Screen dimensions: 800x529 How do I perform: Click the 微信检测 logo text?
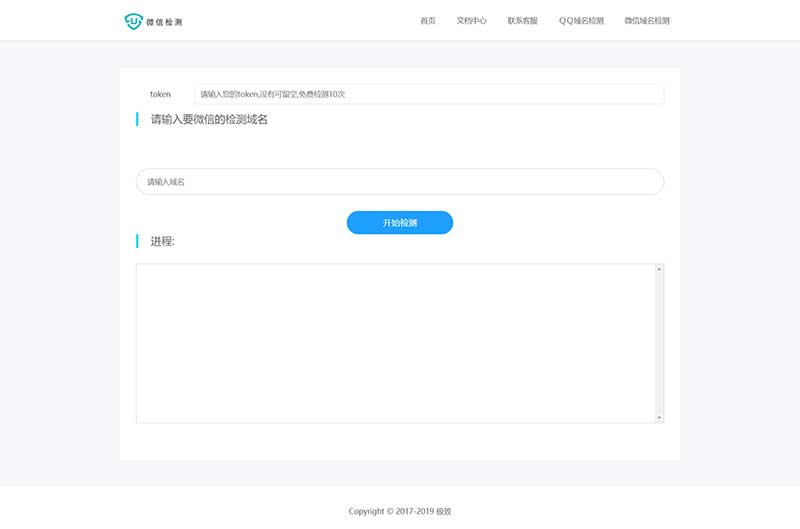pyautogui.click(x=164, y=21)
